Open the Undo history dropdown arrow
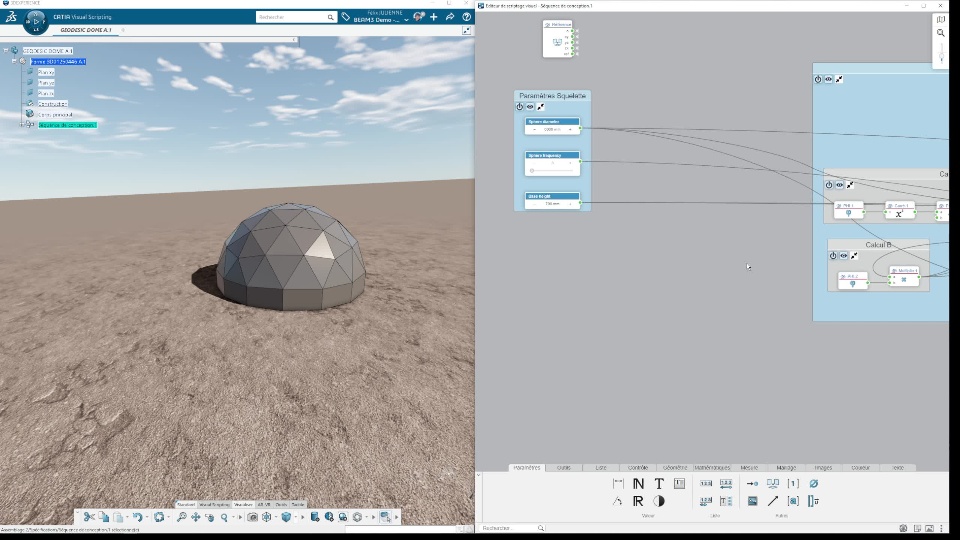960x540 pixels. [x=146, y=517]
